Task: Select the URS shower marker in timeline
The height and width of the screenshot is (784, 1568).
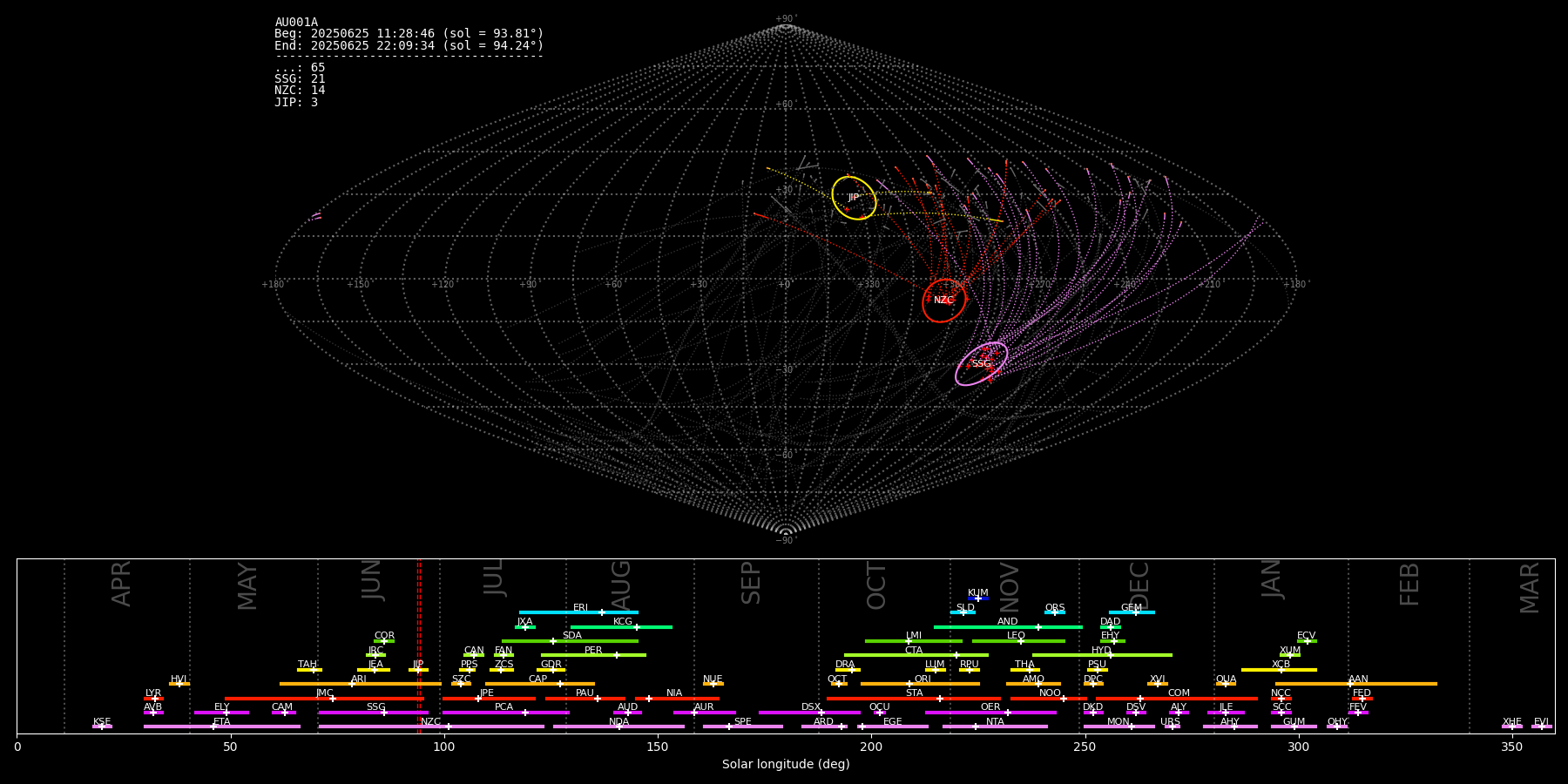Action: pos(1171,727)
